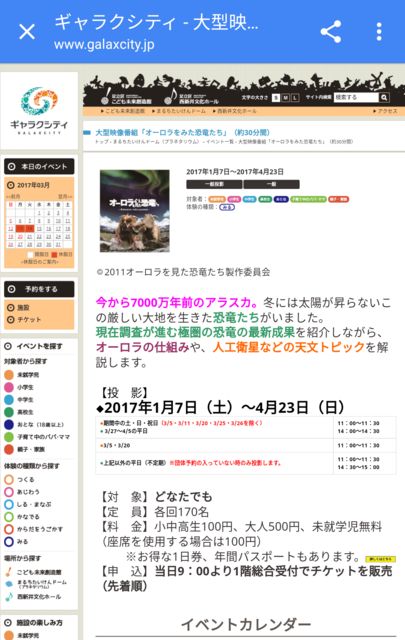Go to next month in calendar
Viewport: 405px width, 640px height.
click(65, 197)
